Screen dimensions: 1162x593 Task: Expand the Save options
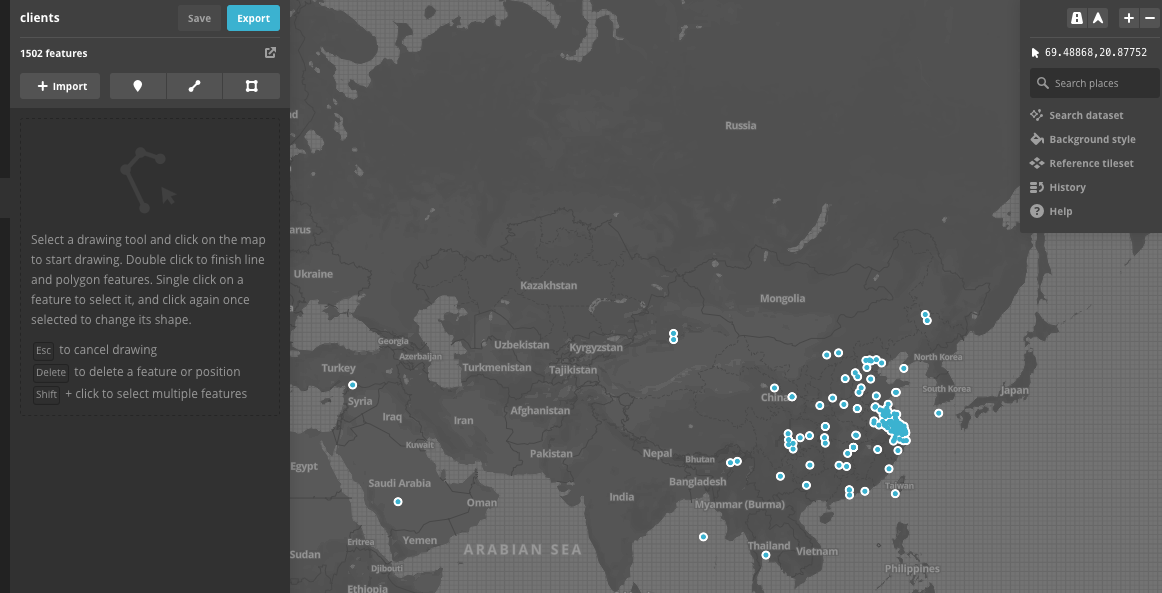click(x=198, y=17)
